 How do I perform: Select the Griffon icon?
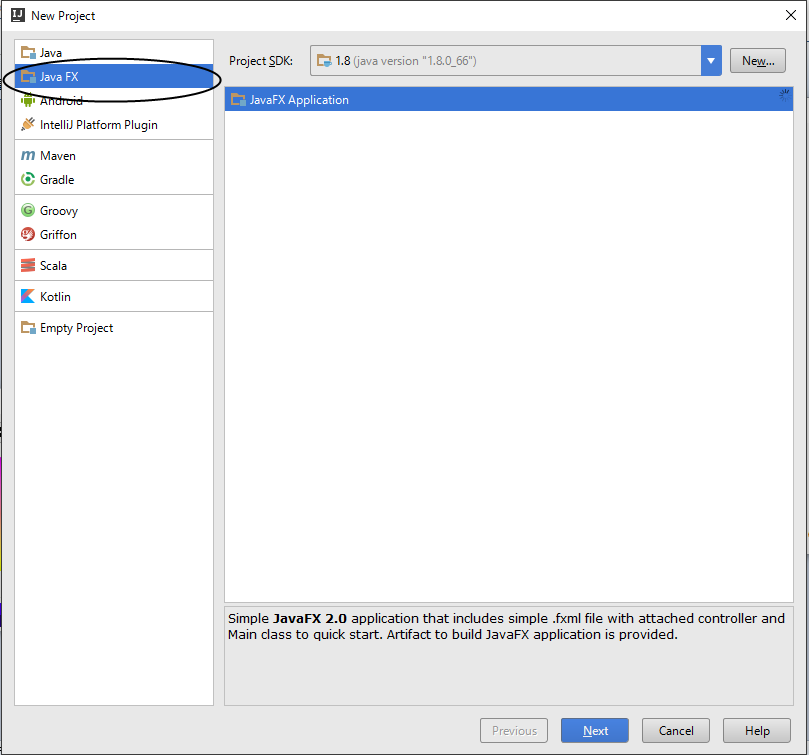coord(28,234)
